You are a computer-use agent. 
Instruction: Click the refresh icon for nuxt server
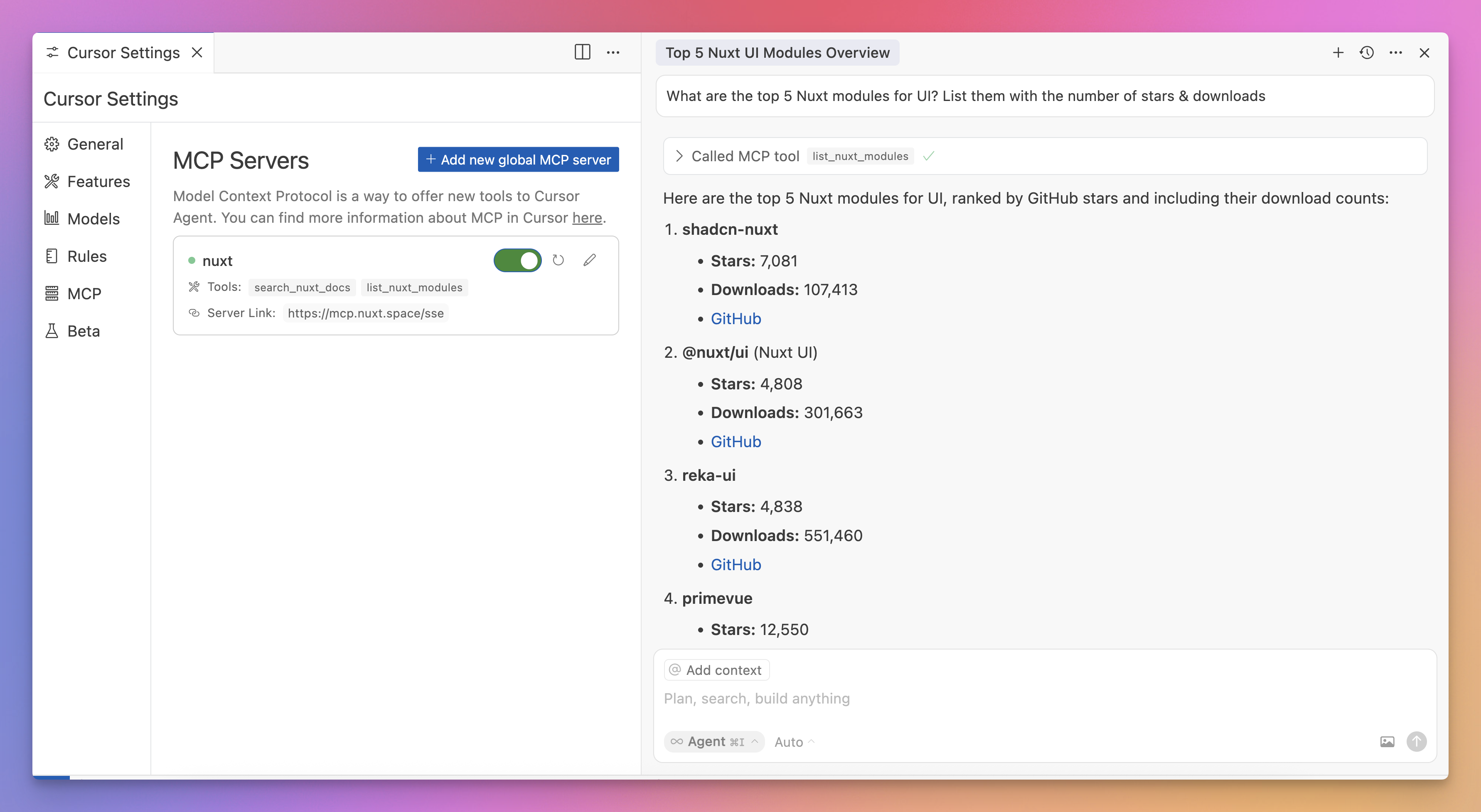coord(558,260)
